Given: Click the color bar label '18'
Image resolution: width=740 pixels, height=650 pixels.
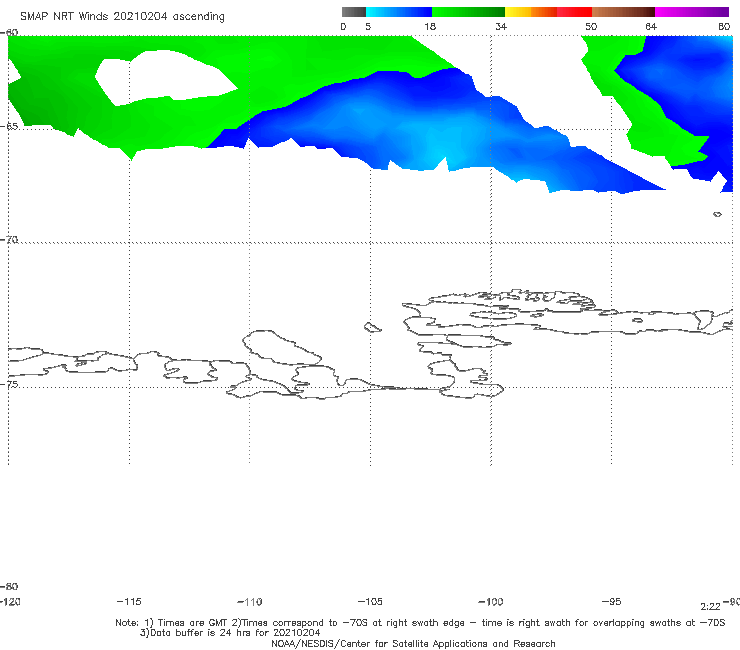Looking at the screenshot, I should coord(430,26).
